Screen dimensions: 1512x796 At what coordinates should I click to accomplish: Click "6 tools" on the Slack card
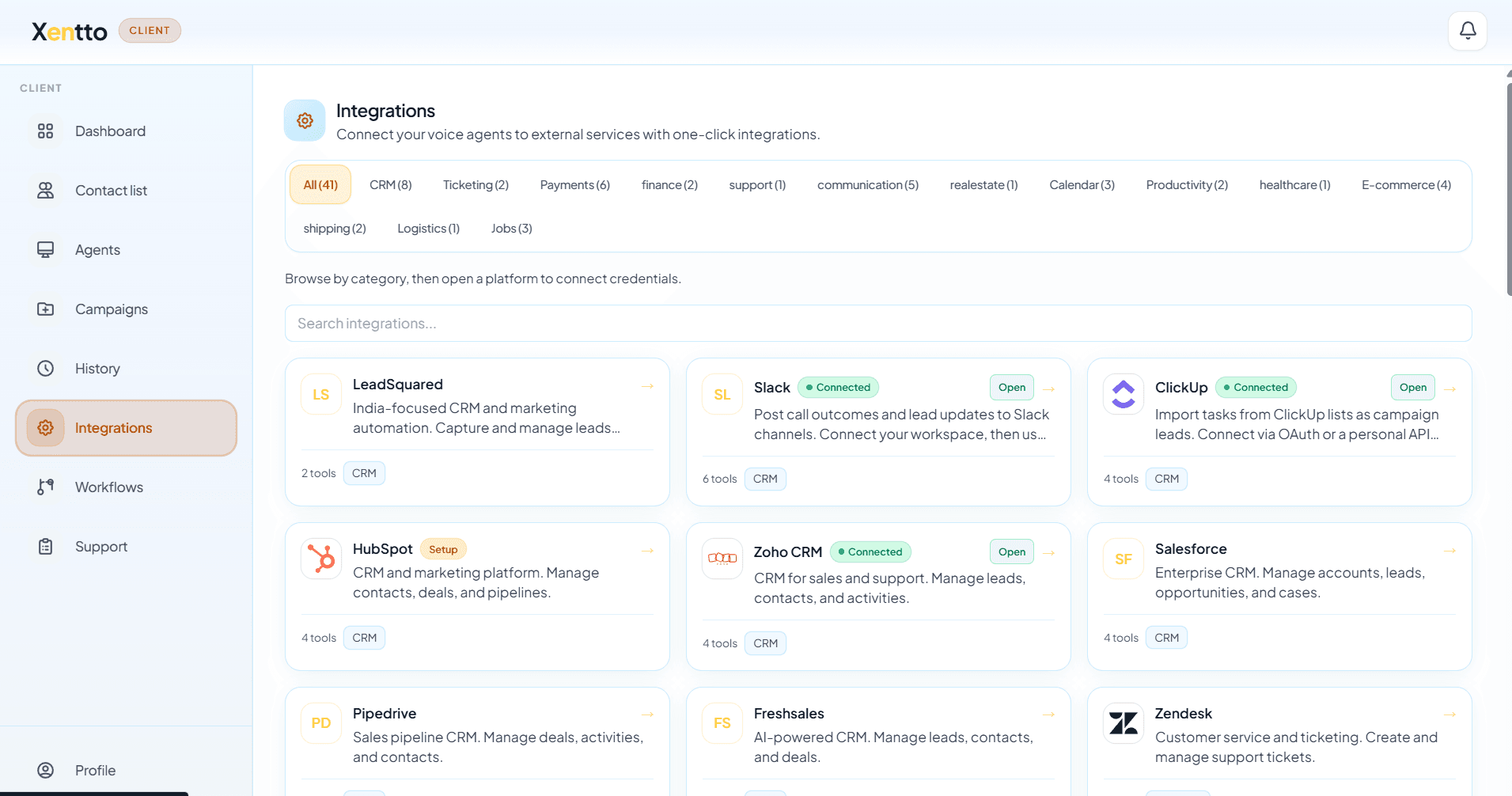[x=719, y=479]
